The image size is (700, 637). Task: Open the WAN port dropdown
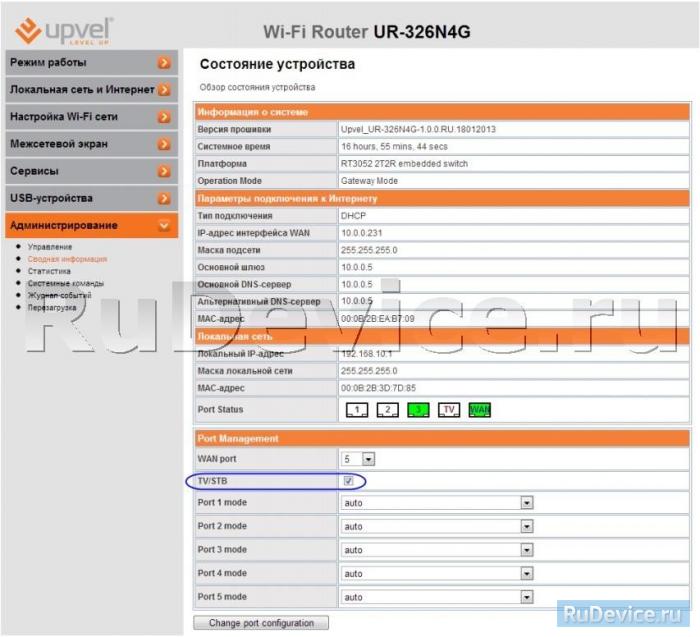point(368,459)
